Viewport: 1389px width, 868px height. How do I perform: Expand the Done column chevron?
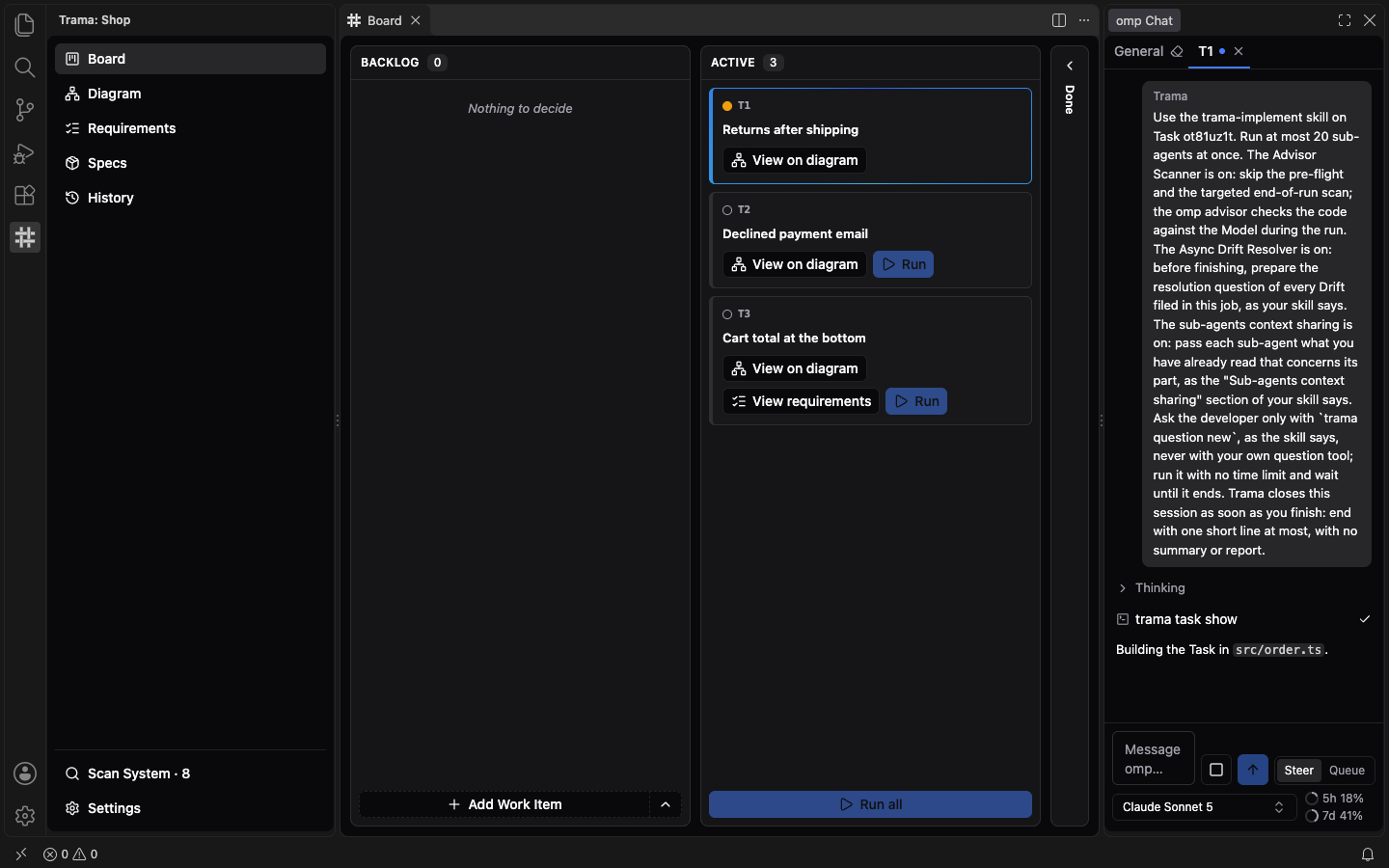coord(1070,66)
